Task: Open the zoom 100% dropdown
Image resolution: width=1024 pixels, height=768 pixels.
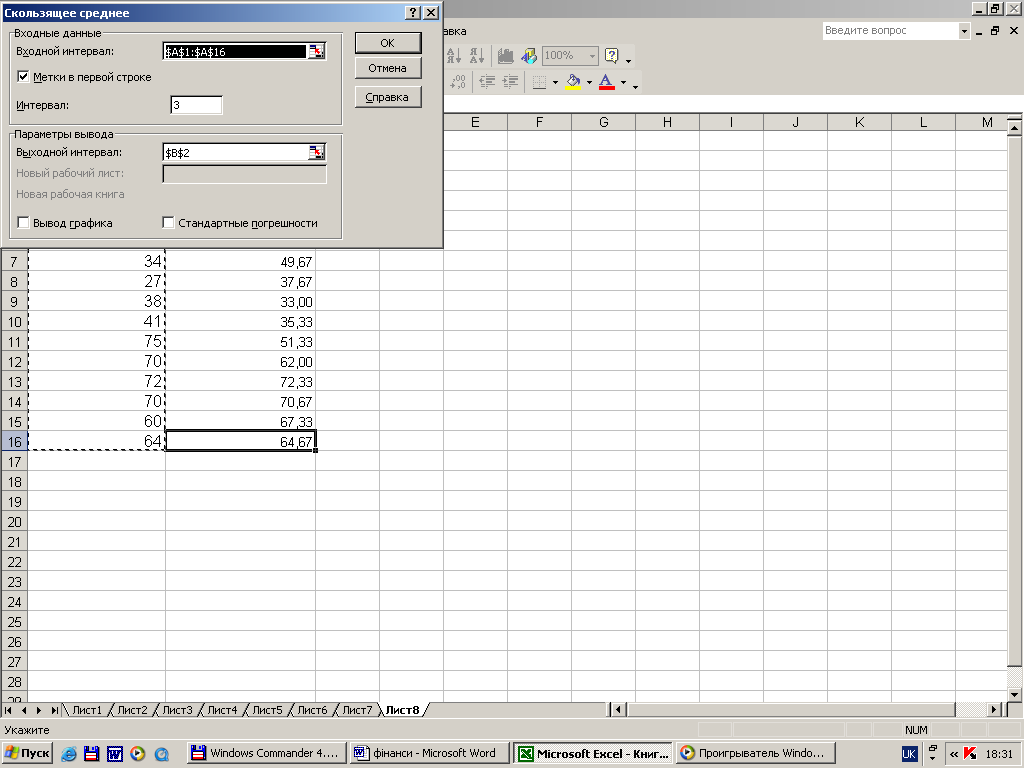Action: [x=592, y=56]
